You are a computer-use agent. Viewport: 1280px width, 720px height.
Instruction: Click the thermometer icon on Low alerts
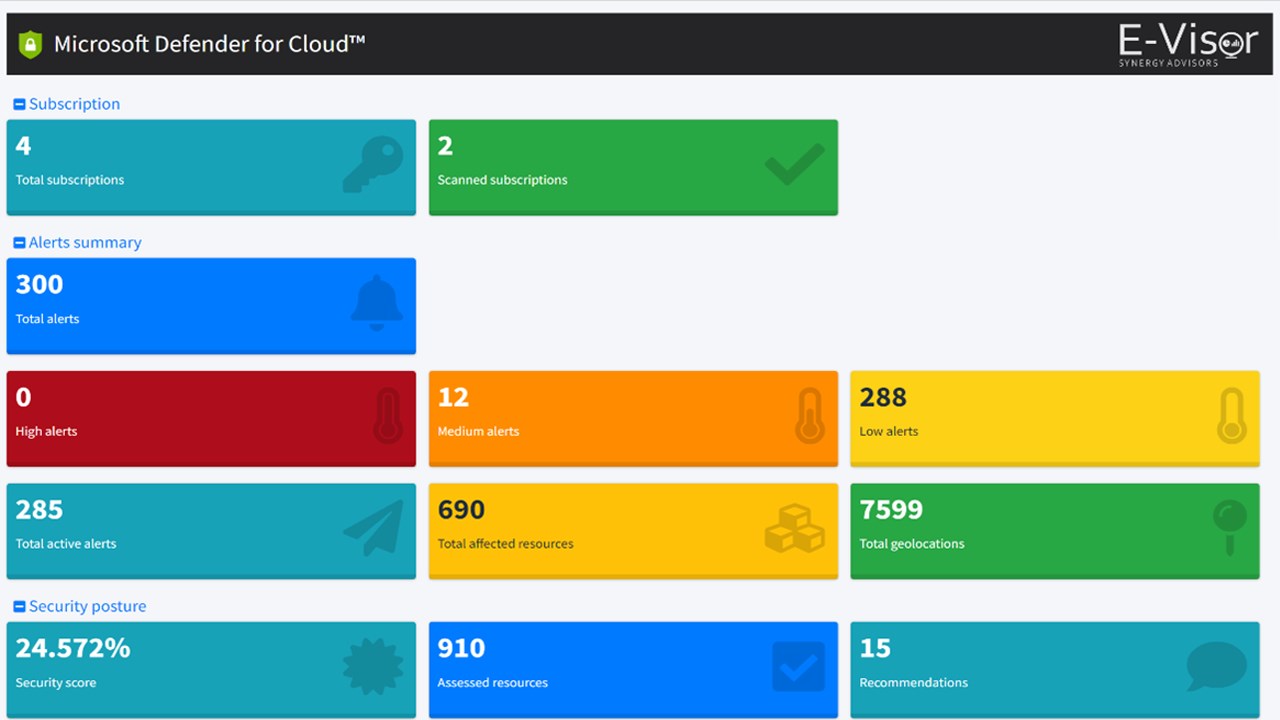(x=1232, y=416)
